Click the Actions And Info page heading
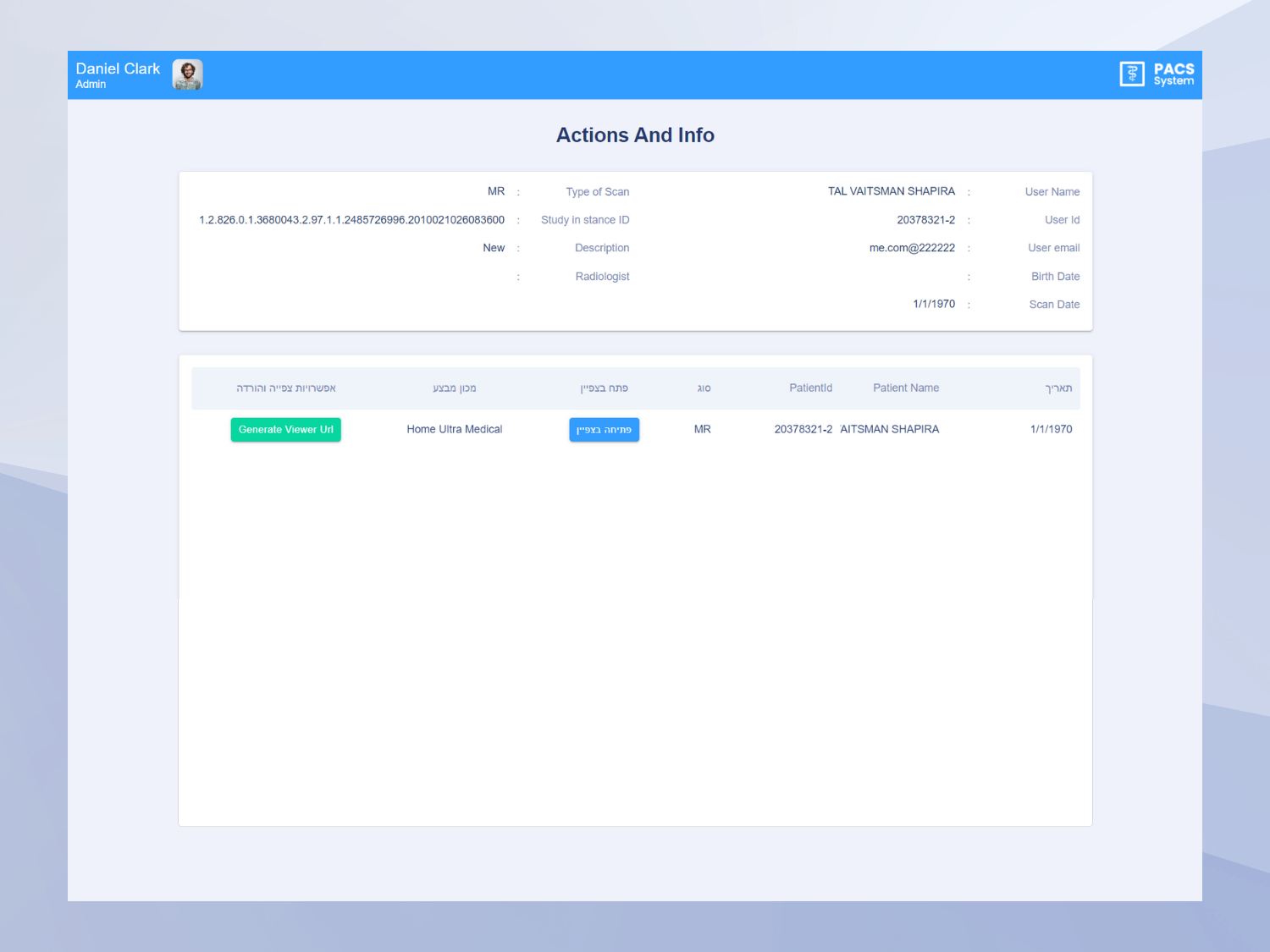The width and height of the screenshot is (1270, 952). coord(635,135)
